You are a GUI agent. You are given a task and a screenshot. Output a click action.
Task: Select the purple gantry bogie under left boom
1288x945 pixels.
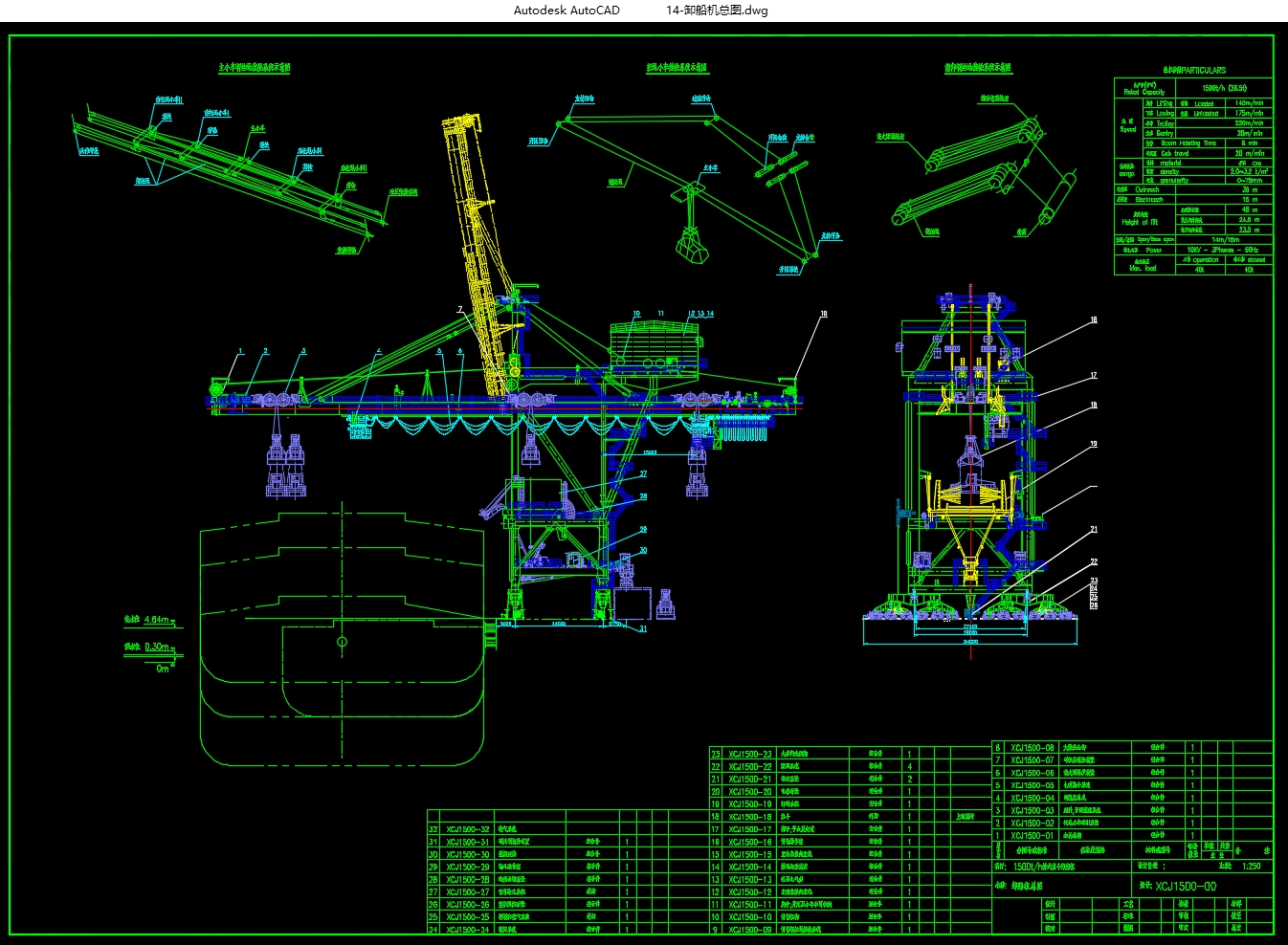coord(286,466)
